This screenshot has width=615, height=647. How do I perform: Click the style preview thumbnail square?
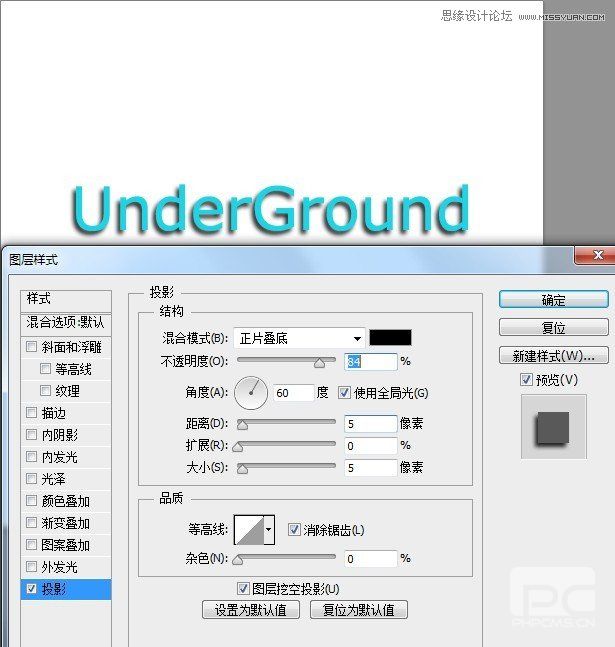click(x=553, y=427)
